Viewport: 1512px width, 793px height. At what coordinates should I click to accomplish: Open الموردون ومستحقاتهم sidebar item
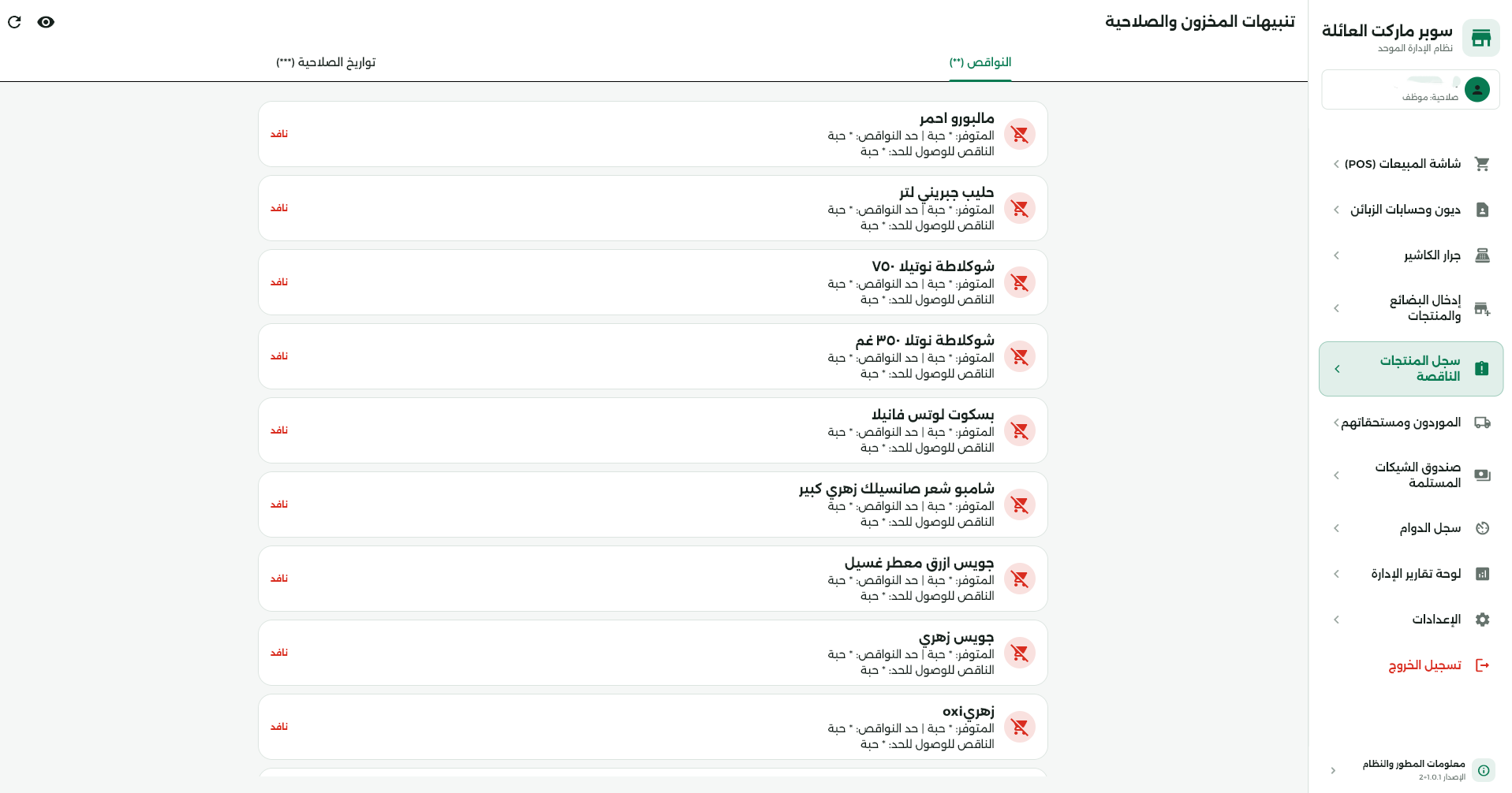(x=1410, y=423)
